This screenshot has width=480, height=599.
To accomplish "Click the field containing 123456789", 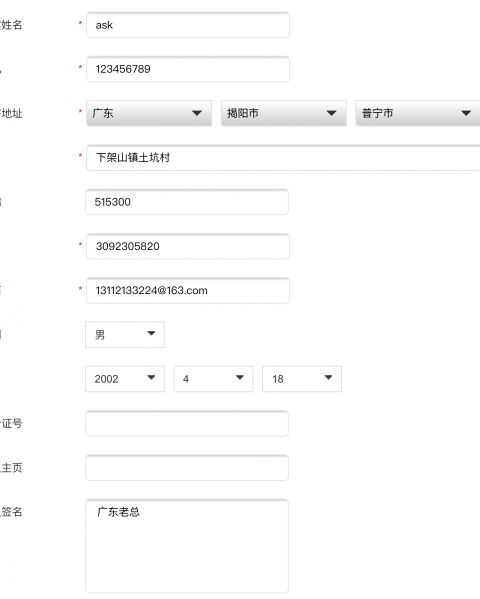I will pos(188,69).
